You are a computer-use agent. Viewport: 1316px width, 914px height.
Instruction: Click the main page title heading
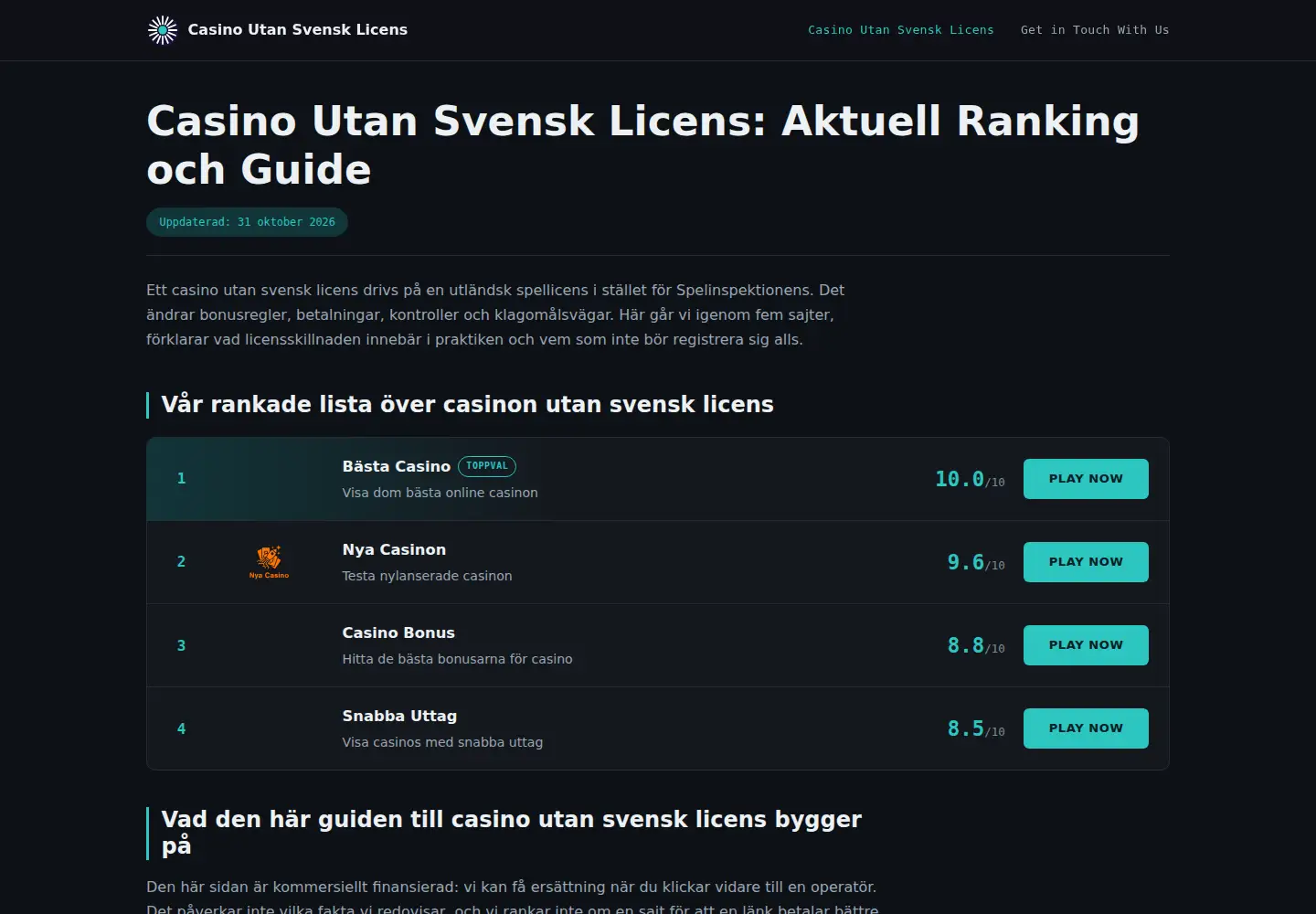[642, 145]
